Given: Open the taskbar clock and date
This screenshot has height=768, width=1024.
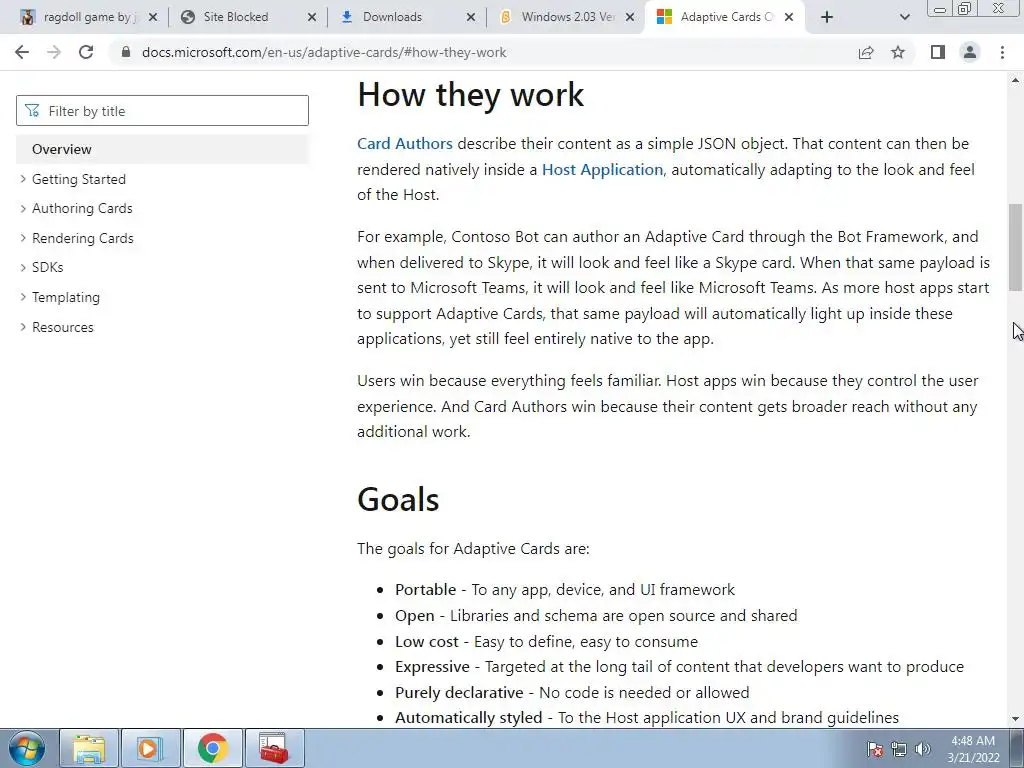Looking at the screenshot, I should [973, 749].
